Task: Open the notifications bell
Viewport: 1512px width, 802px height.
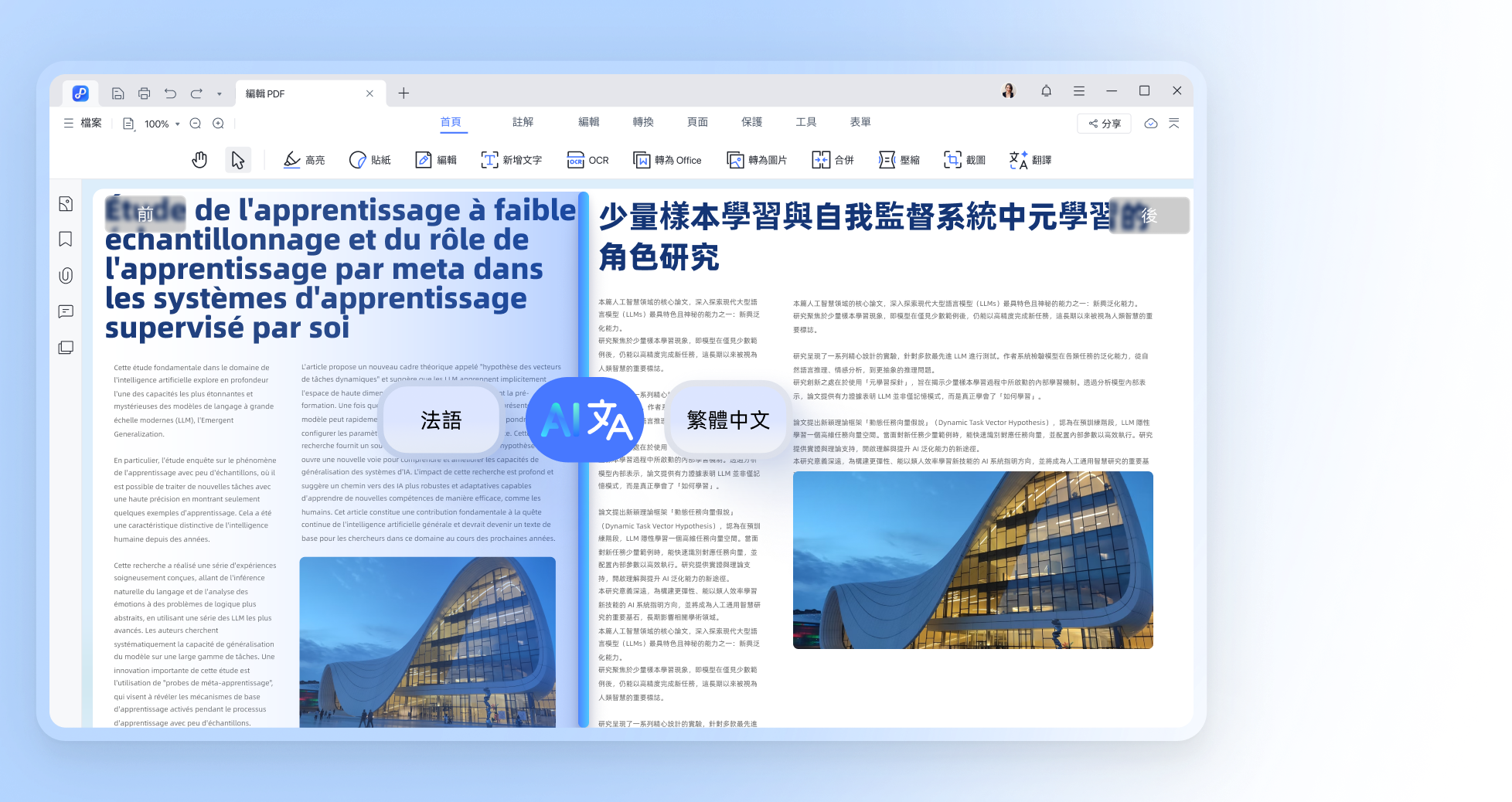Action: [x=1046, y=91]
